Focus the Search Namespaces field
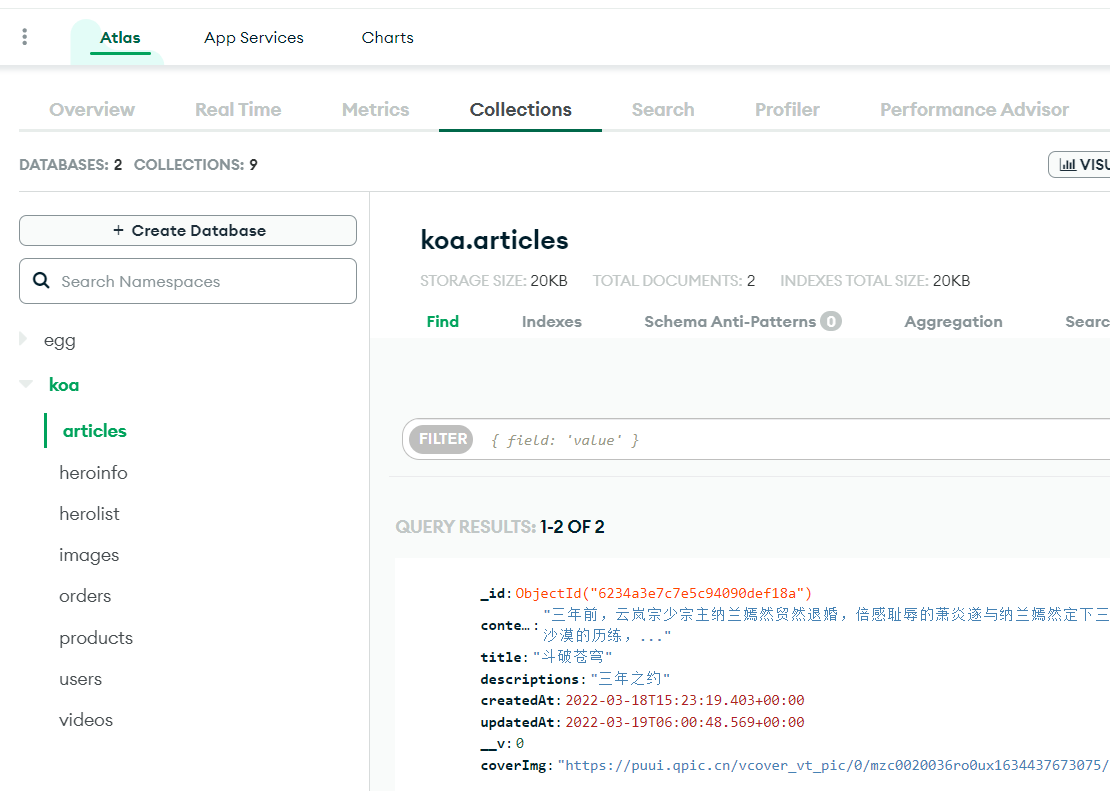The height and width of the screenshot is (791, 1110). (x=200, y=281)
